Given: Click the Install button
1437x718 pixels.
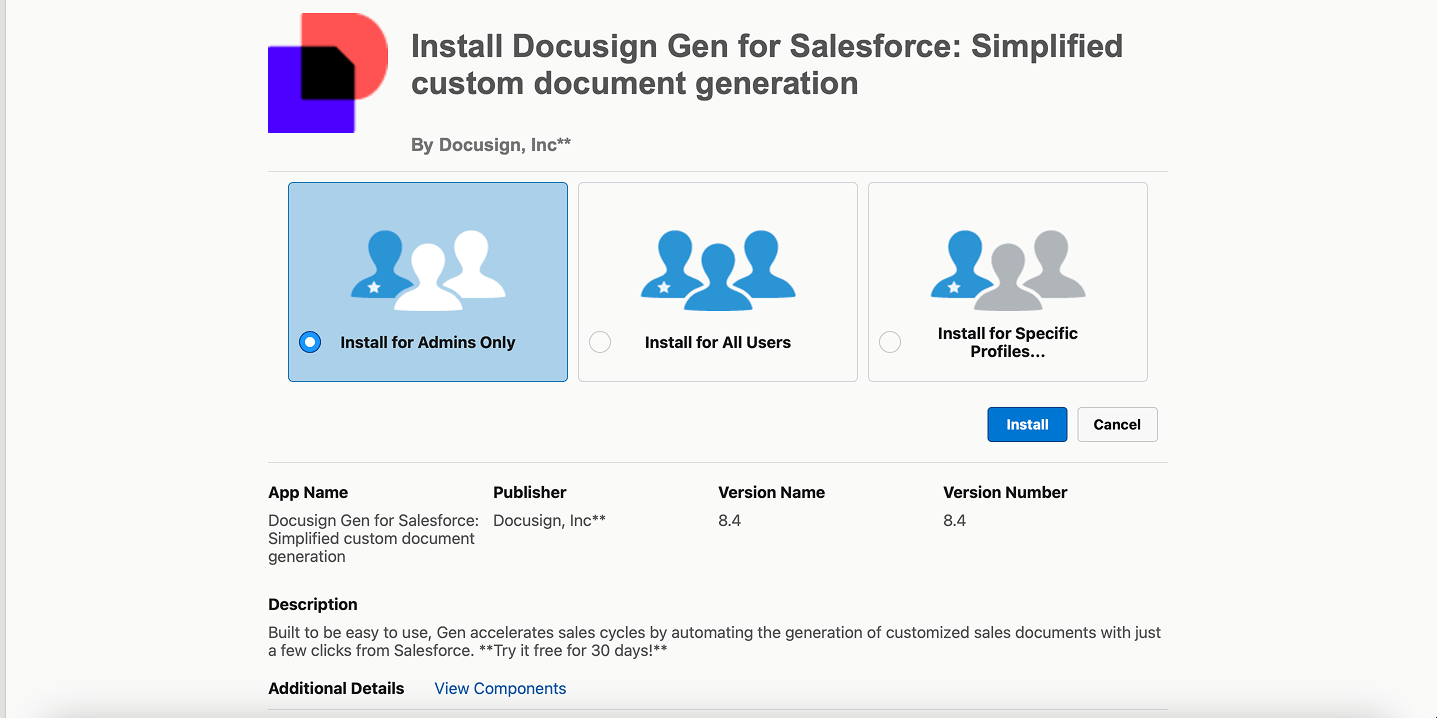Looking at the screenshot, I should 1027,424.
